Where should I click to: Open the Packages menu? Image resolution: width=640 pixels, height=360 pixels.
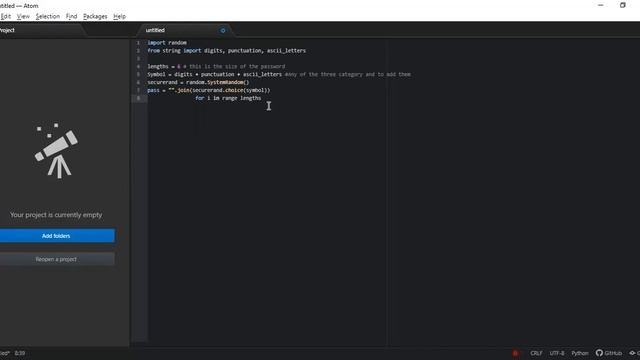95,16
